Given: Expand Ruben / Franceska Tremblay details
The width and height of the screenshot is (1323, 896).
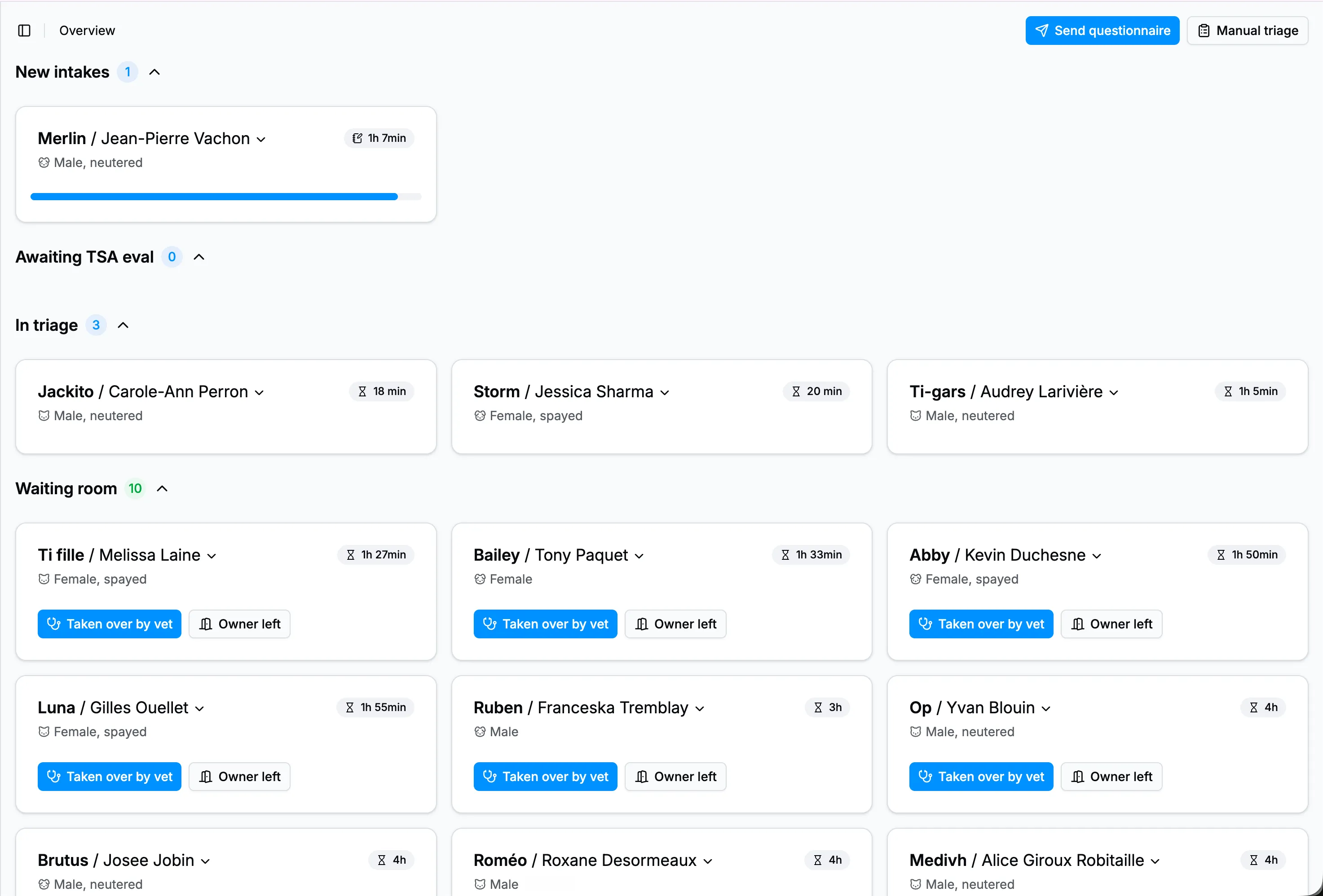Looking at the screenshot, I should click(x=700, y=708).
